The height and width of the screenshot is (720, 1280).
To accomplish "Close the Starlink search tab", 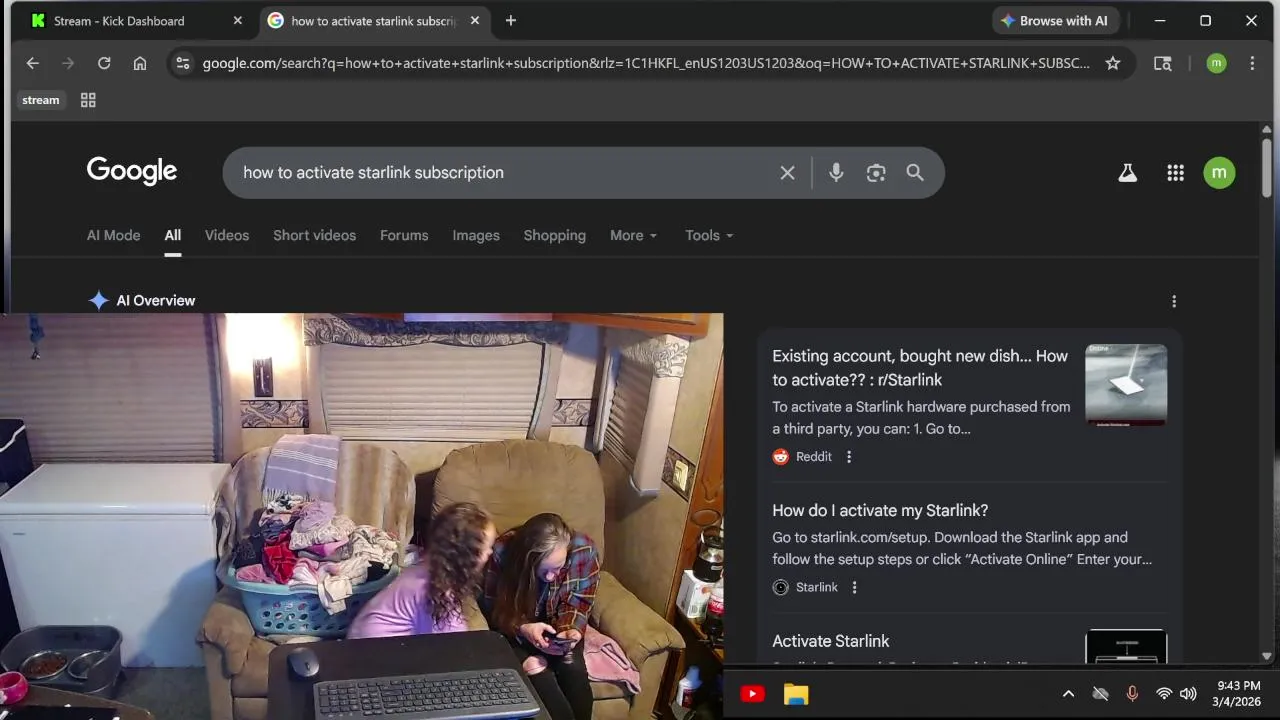I will (x=475, y=21).
